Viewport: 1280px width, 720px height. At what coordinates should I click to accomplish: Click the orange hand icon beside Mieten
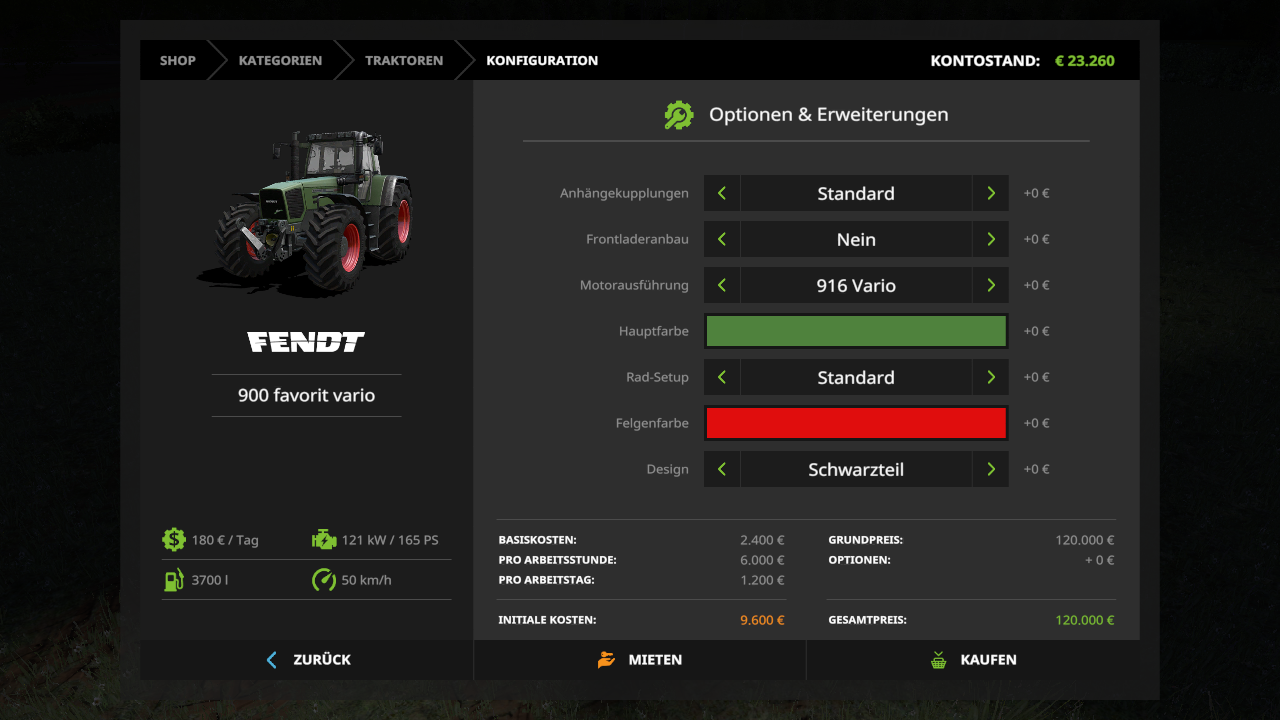606,660
